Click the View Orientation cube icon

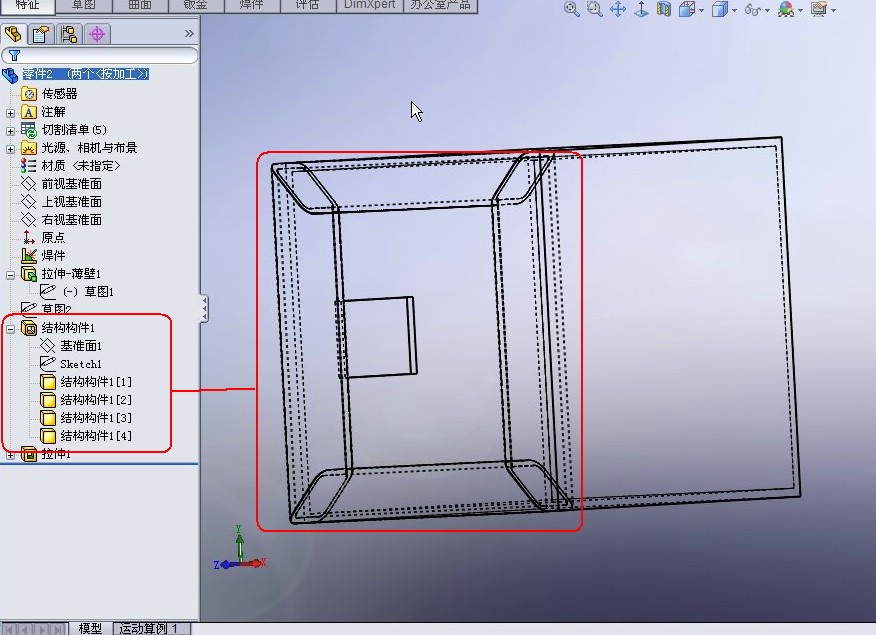pos(687,9)
